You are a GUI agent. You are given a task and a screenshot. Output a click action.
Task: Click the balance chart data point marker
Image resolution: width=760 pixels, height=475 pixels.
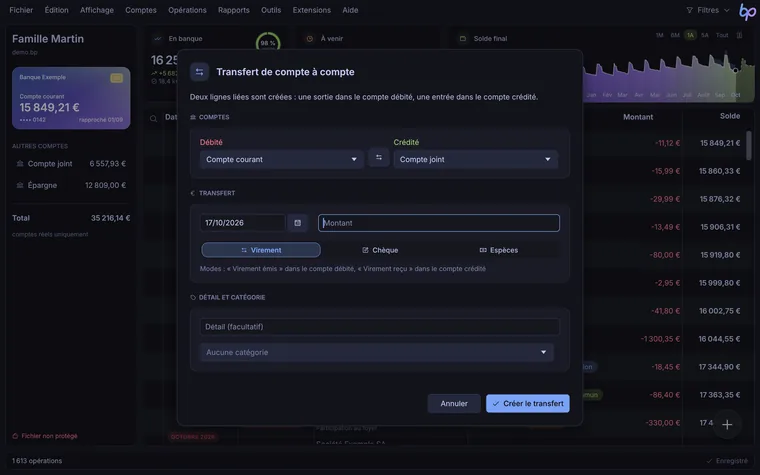[x=735, y=70]
